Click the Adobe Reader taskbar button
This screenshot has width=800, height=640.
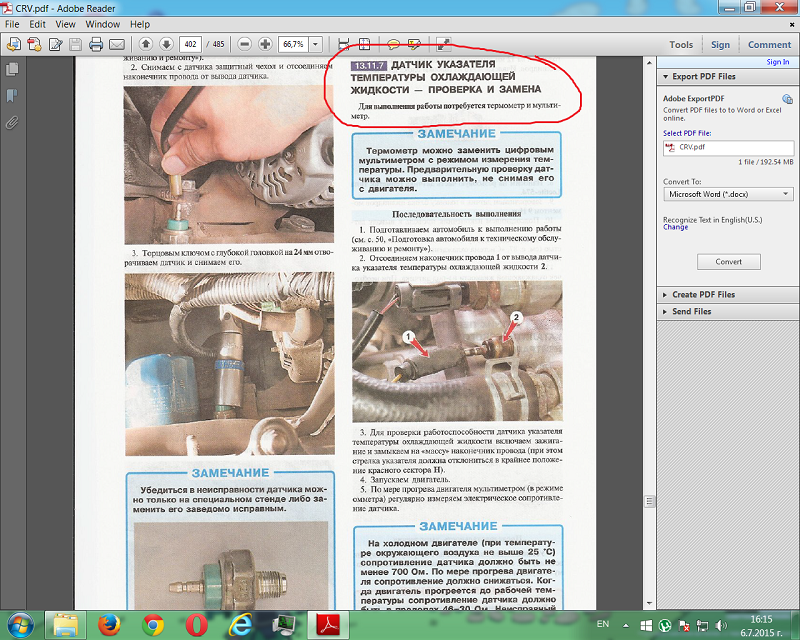(328, 625)
